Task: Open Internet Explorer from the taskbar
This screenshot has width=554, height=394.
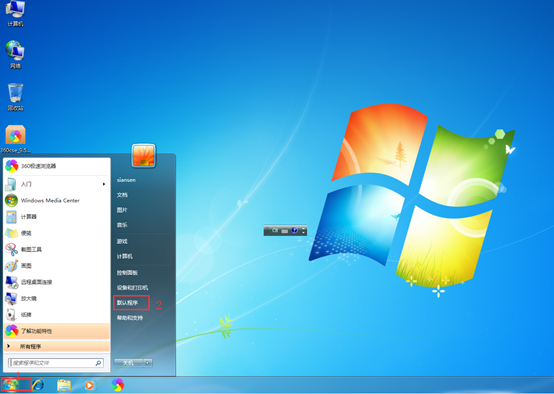Action: 38,385
